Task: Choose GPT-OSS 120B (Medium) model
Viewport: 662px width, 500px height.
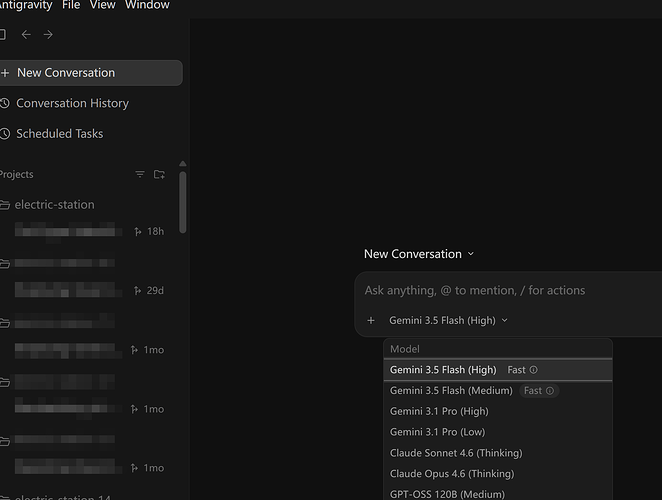Action: coord(498,493)
